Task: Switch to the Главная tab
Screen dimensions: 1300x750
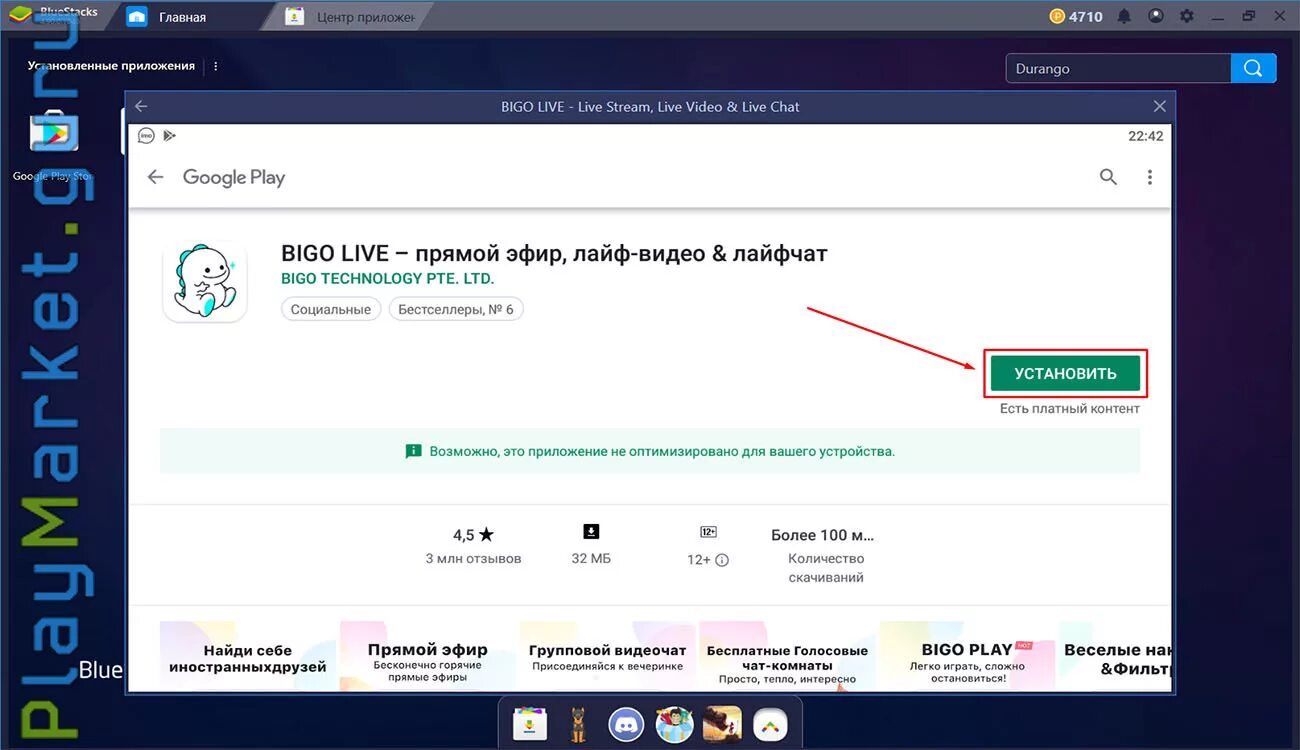Action: point(183,17)
